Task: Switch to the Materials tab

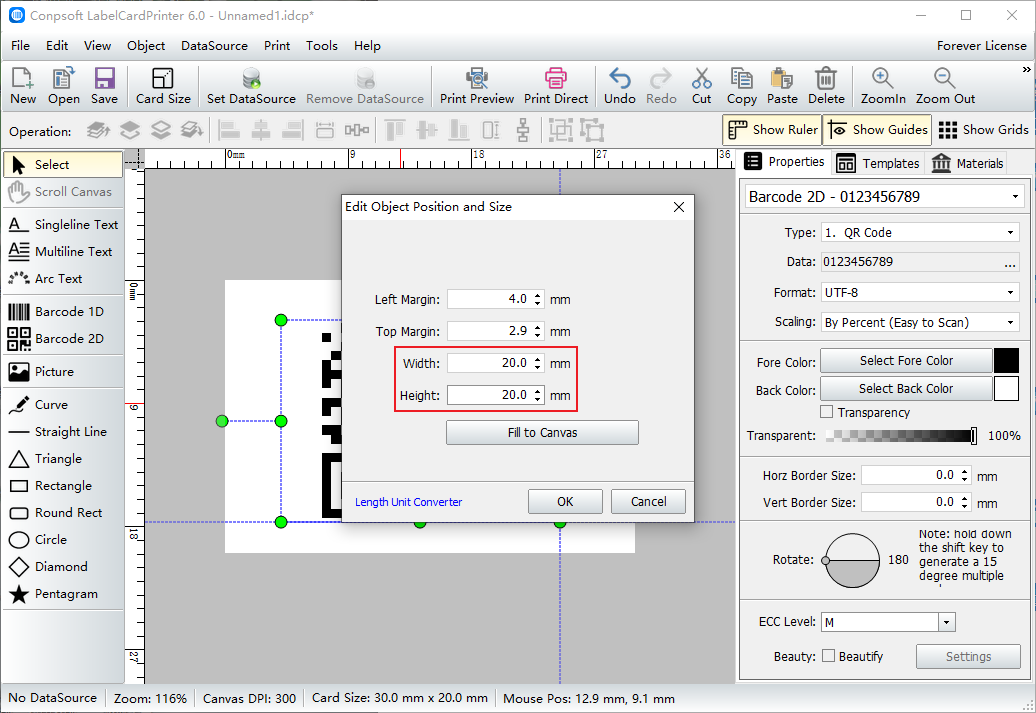Action: pos(967,163)
